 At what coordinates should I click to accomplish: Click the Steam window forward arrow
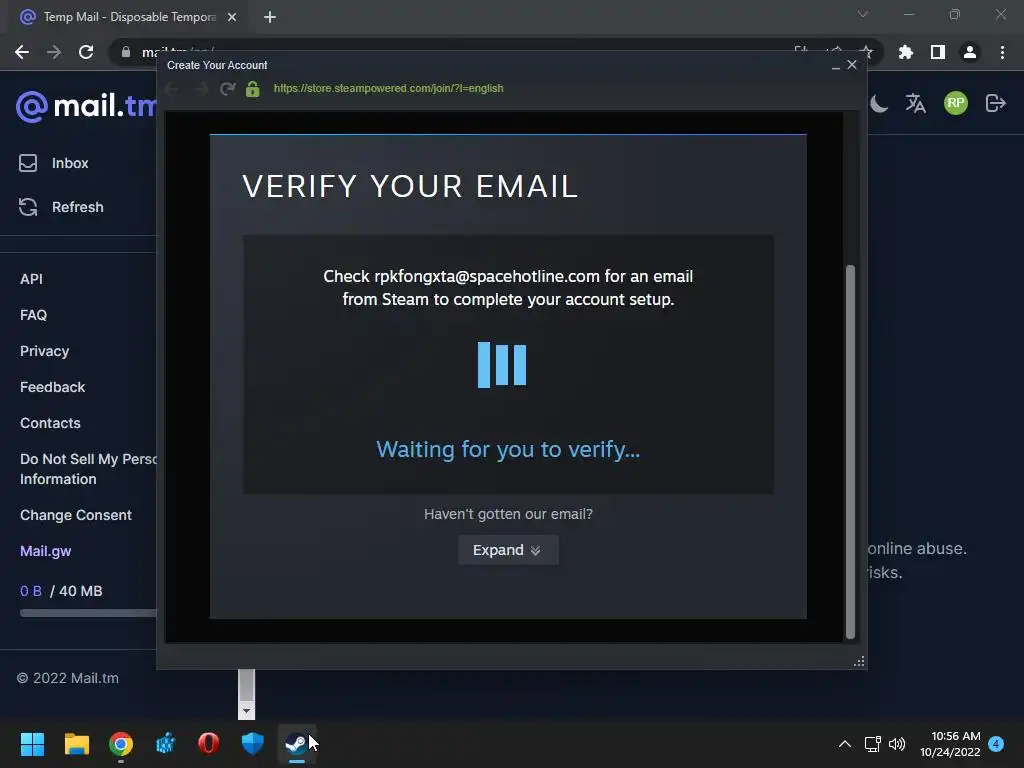(201, 88)
